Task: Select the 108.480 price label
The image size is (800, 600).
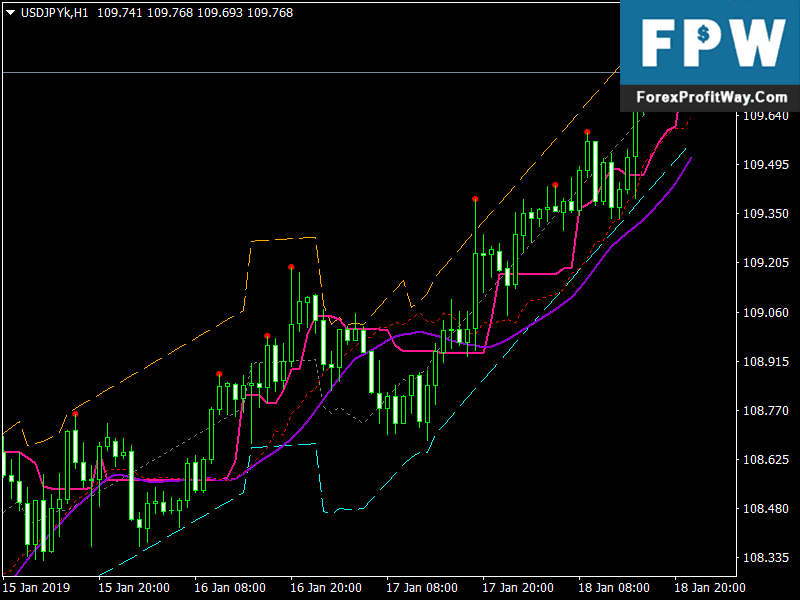Action: point(766,509)
